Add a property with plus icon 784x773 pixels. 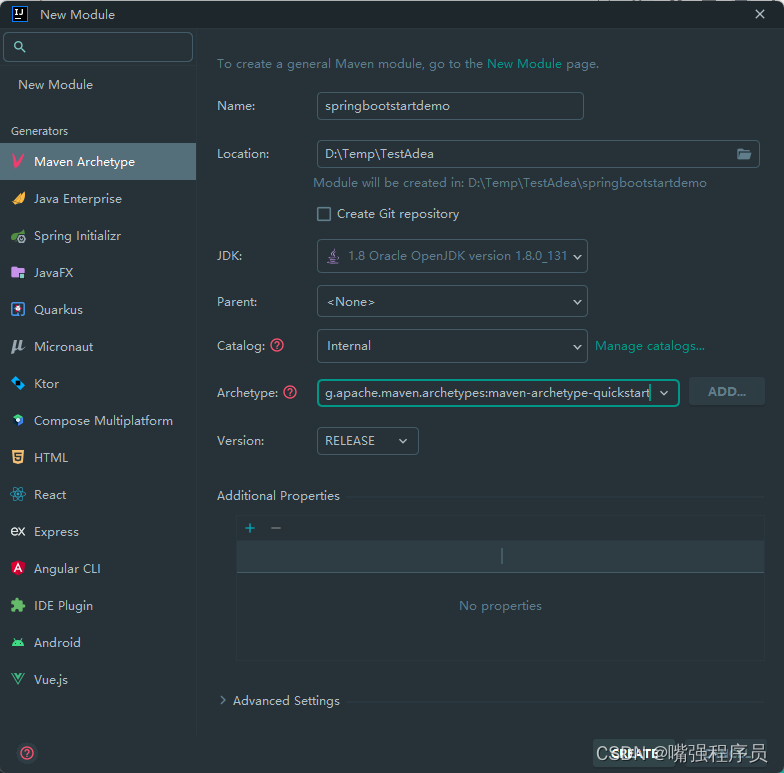[250, 528]
